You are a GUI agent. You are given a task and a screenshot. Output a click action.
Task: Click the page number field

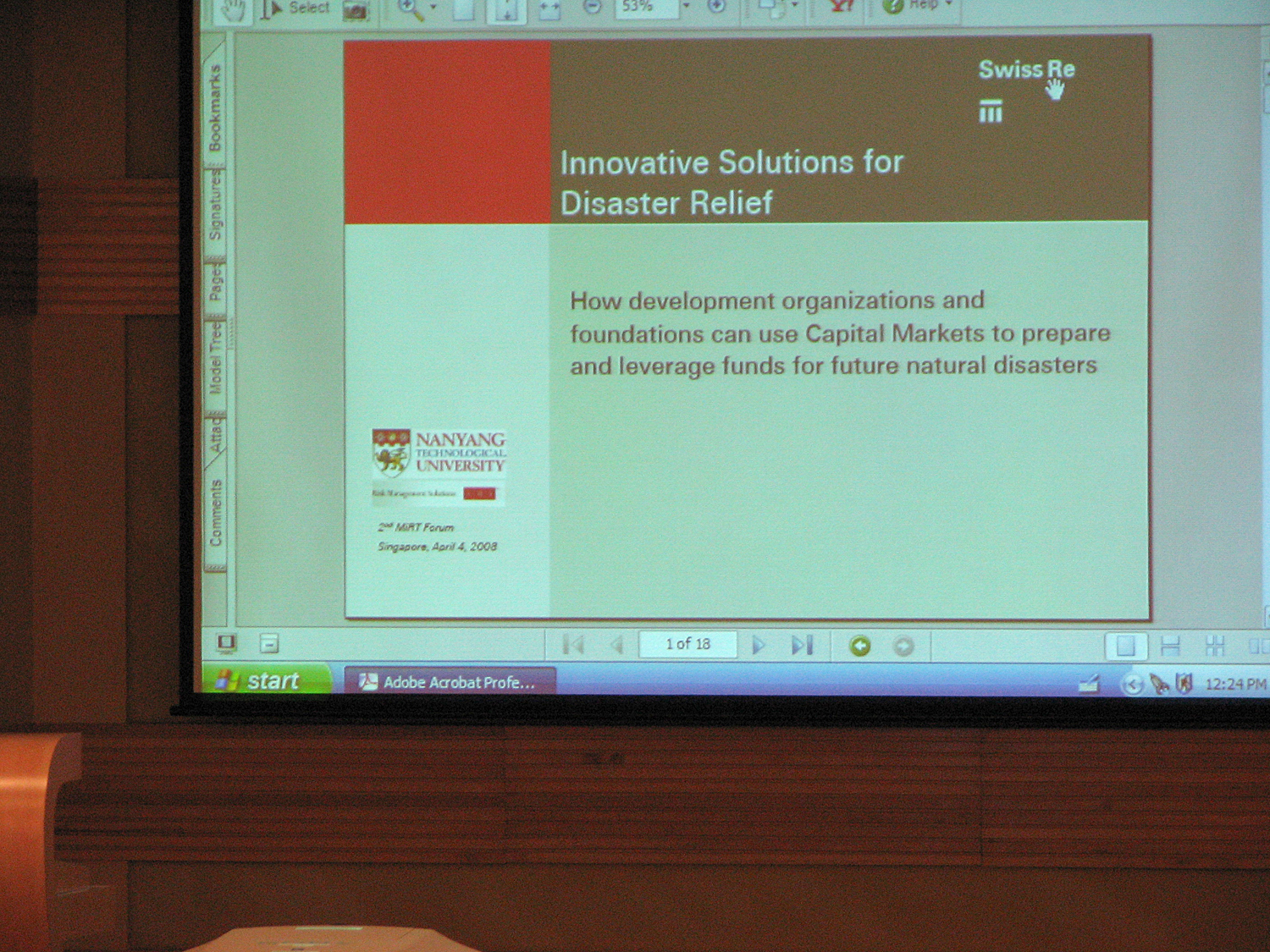[687, 645]
